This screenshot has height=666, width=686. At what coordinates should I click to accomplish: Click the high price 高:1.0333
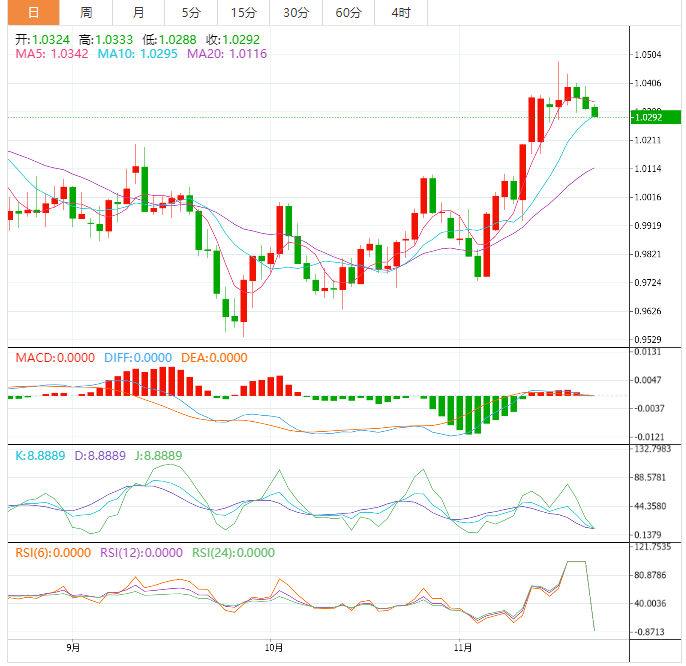click(x=106, y=40)
